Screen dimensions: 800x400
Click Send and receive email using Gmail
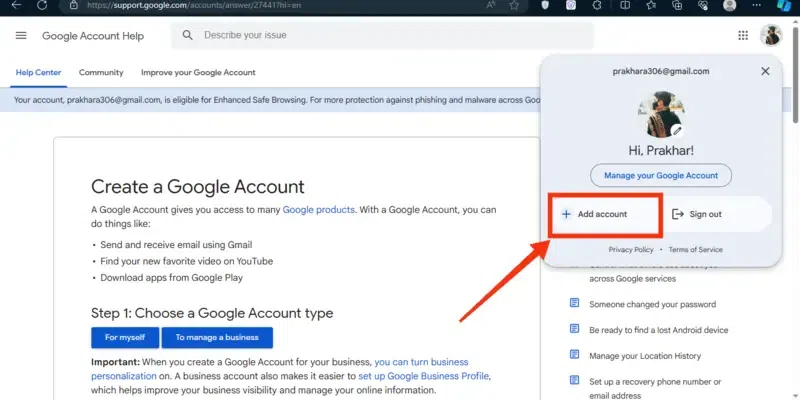tap(176, 245)
